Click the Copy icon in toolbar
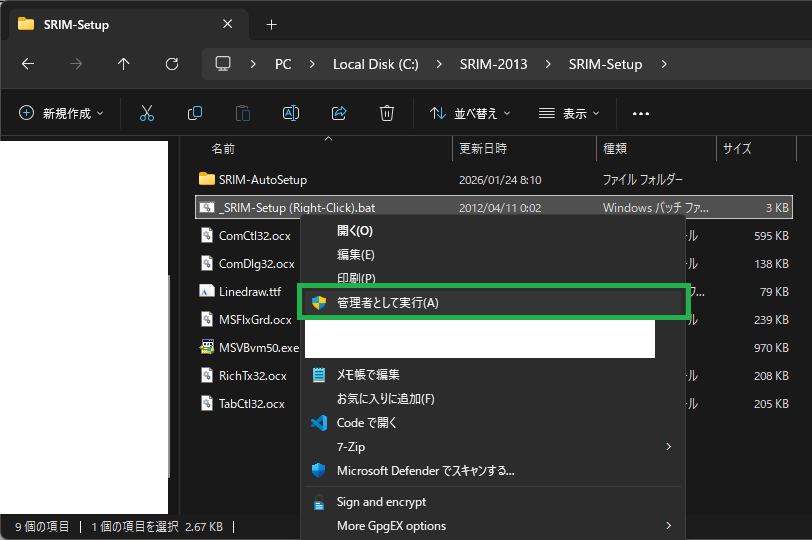Viewport: 812px width, 540px height. pyautogui.click(x=195, y=114)
